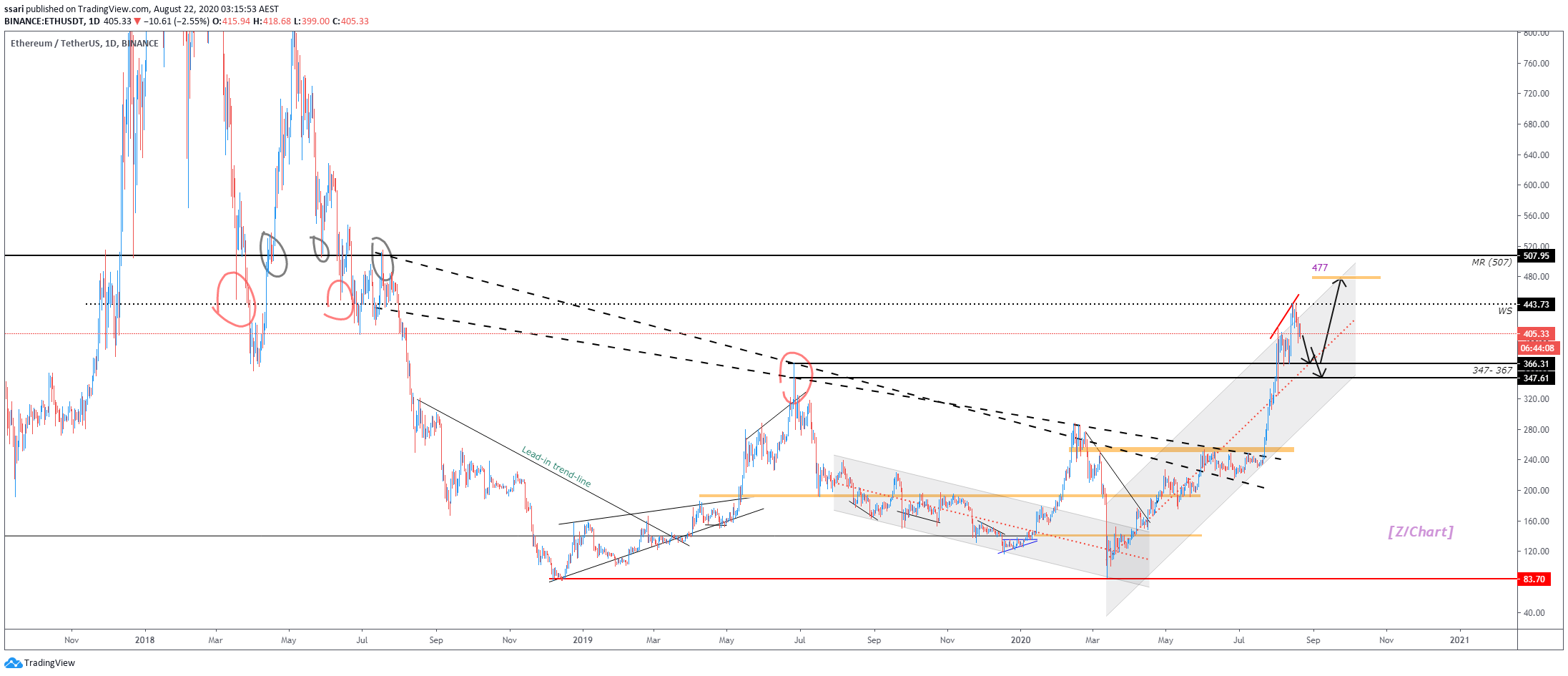Screen dimensions: 1568x676
Task: Click the red 405.33 current price label
Action: point(1536,334)
